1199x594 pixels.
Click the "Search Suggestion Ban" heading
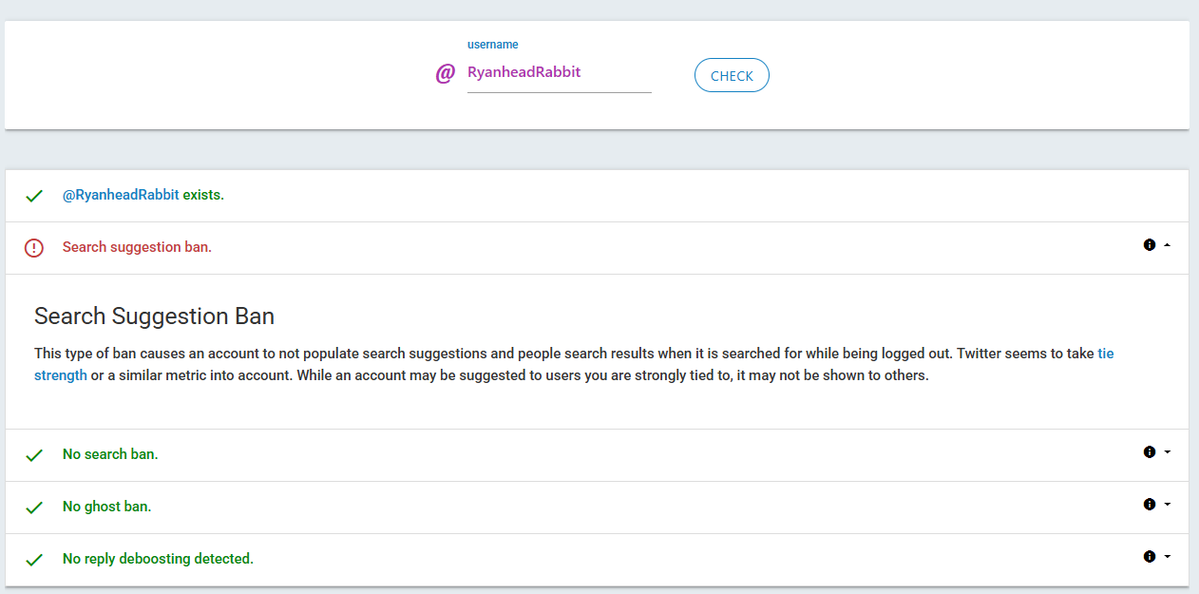(154, 316)
